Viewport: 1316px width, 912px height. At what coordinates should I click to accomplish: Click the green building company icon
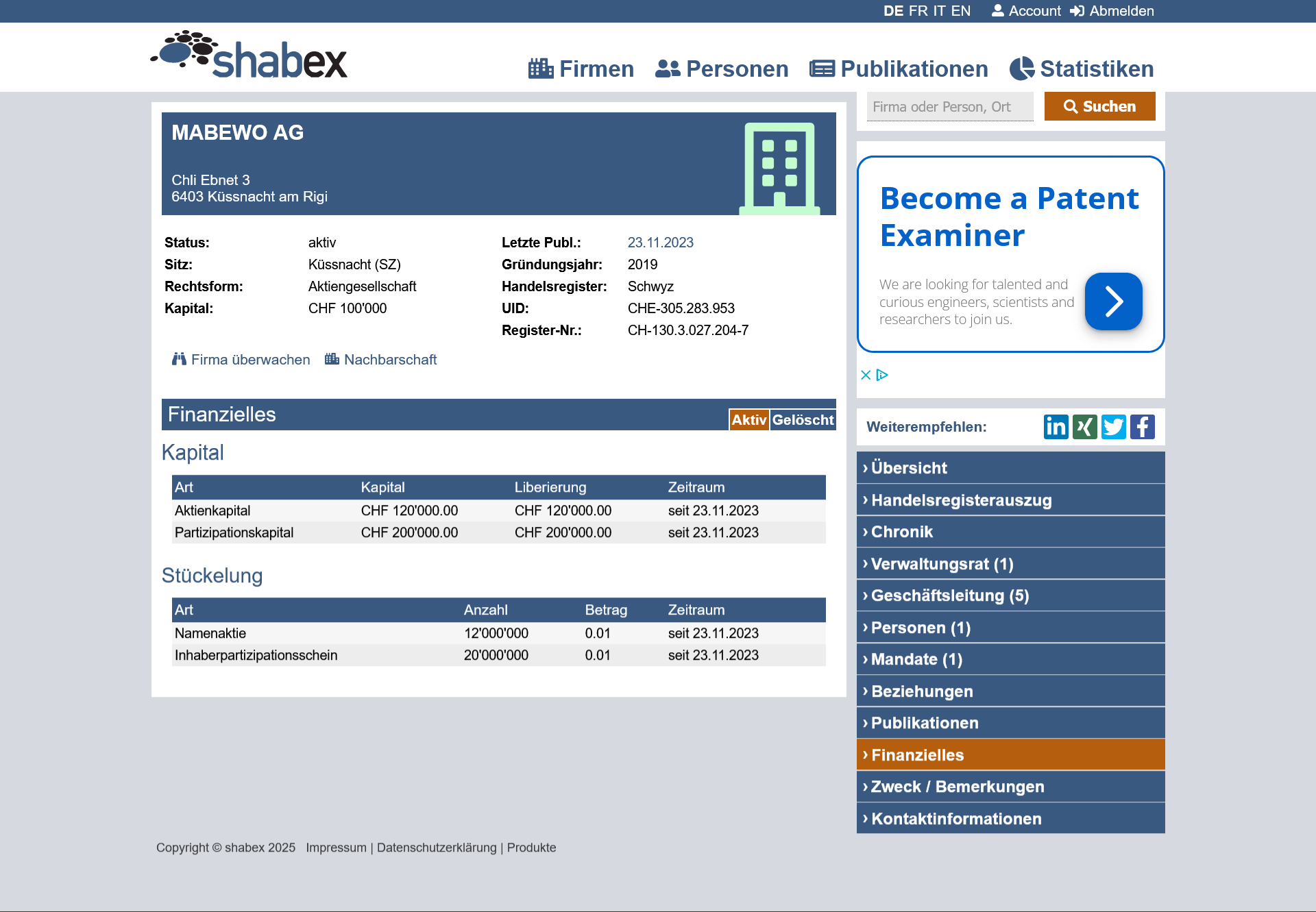tap(779, 168)
